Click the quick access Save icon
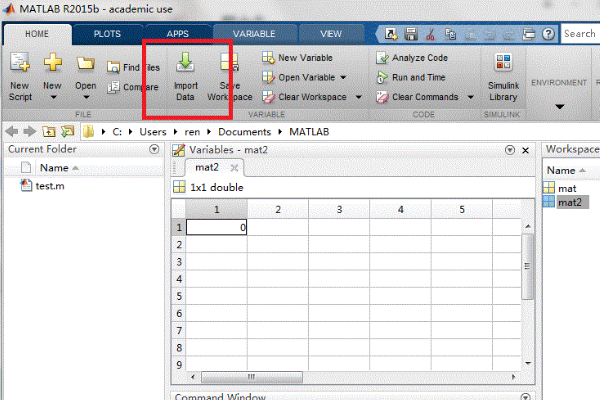600x400 pixels. click(411, 34)
